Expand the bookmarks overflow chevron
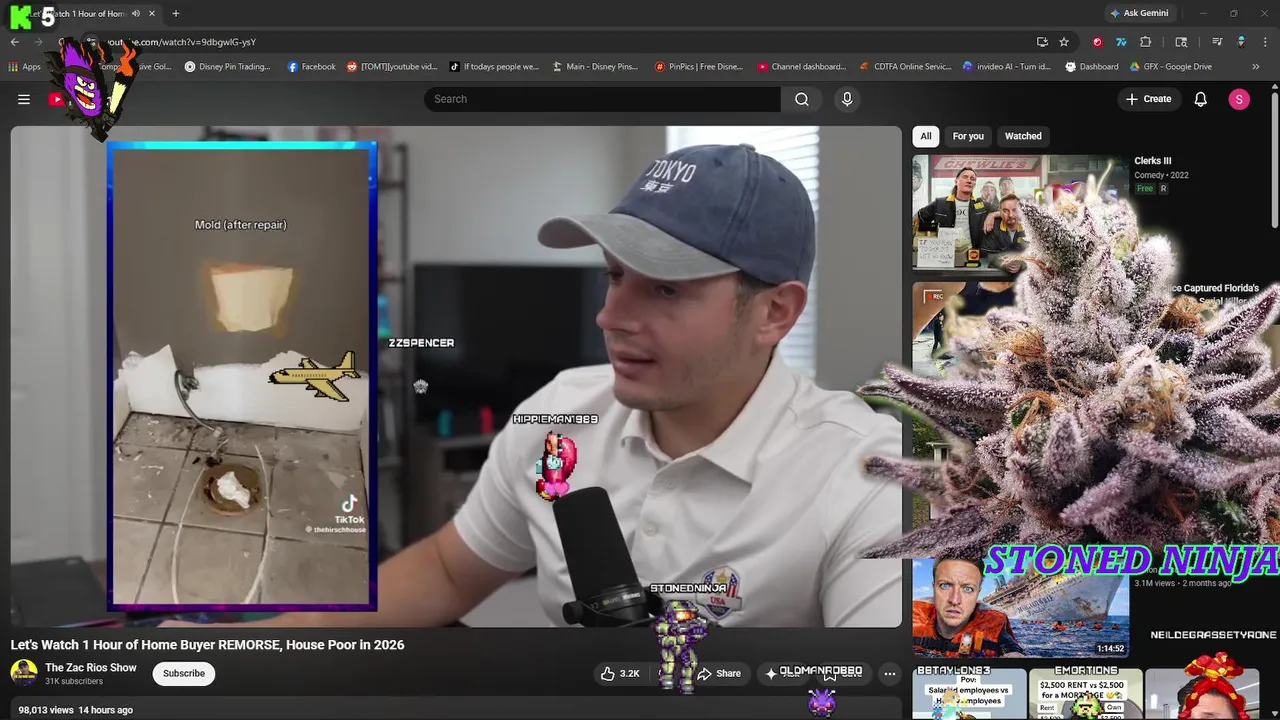The image size is (1280, 720). 1255,67
